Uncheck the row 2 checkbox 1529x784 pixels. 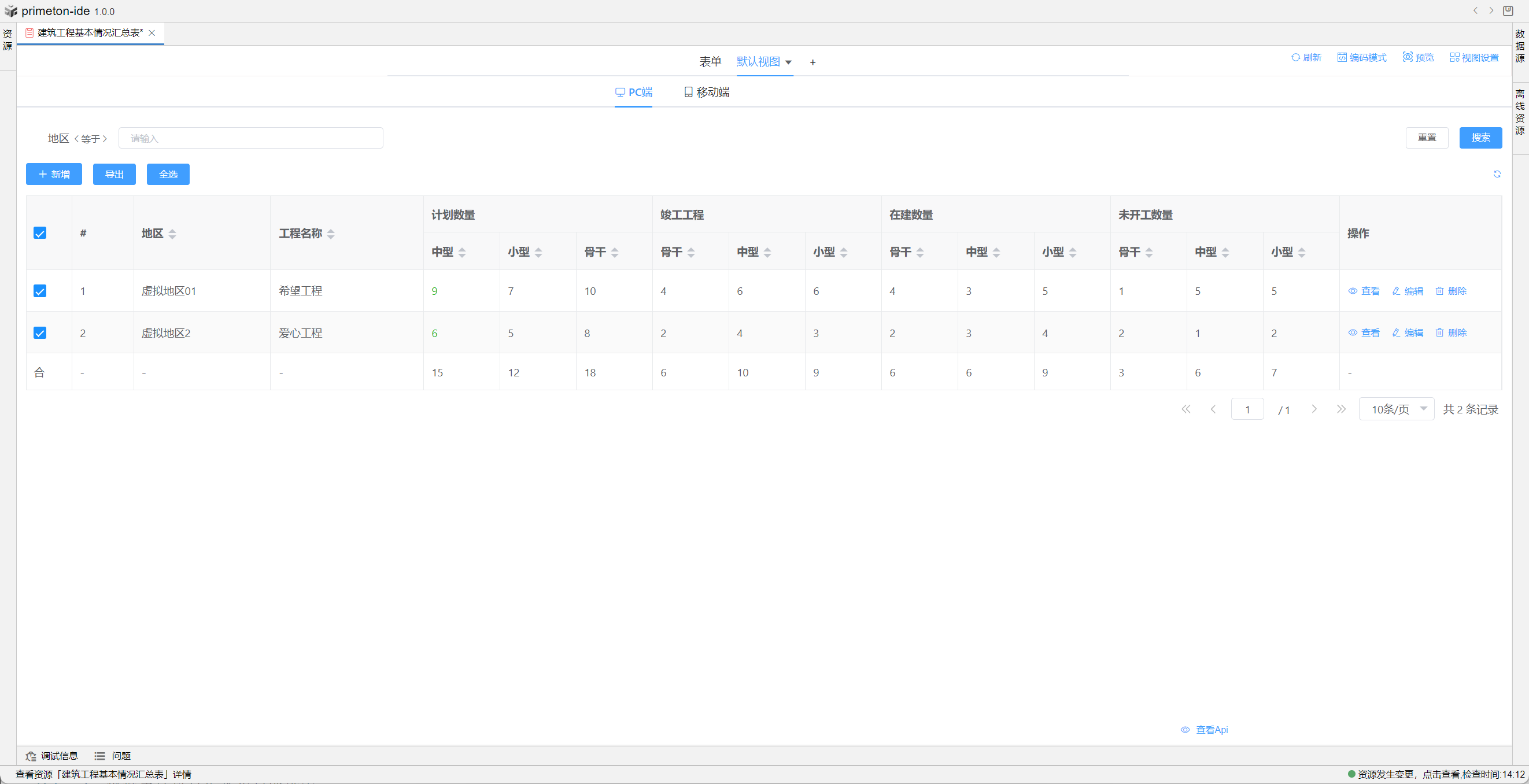tap(40, 333)
